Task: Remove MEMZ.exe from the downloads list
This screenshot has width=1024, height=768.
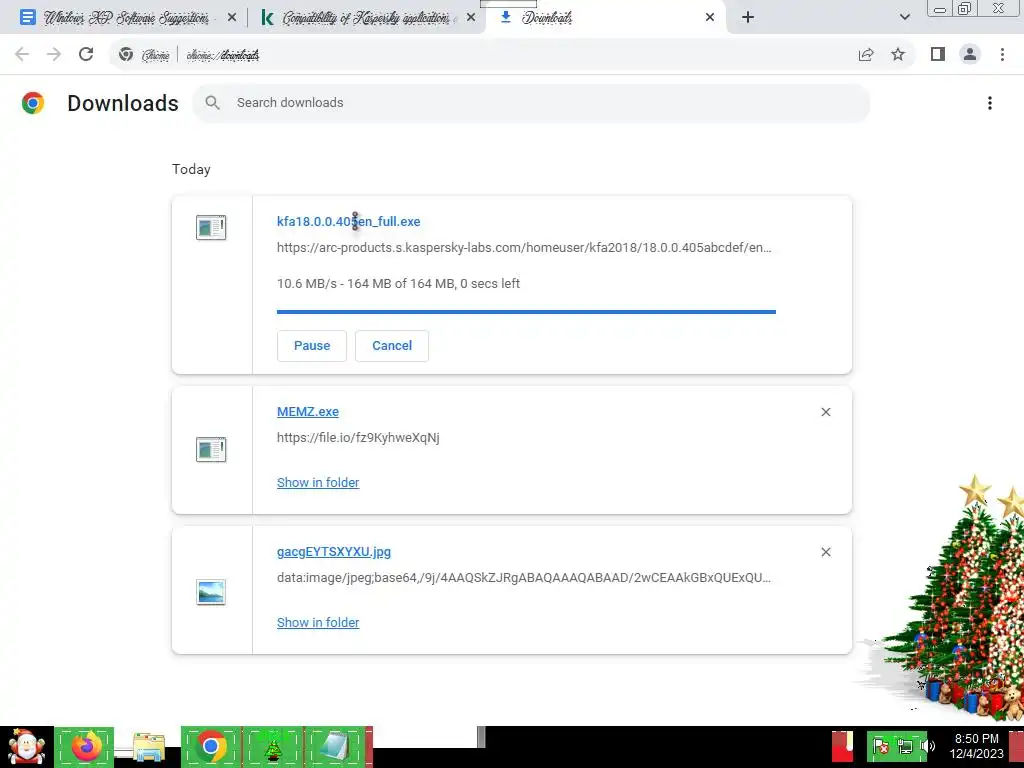Action: pos(825,412)
